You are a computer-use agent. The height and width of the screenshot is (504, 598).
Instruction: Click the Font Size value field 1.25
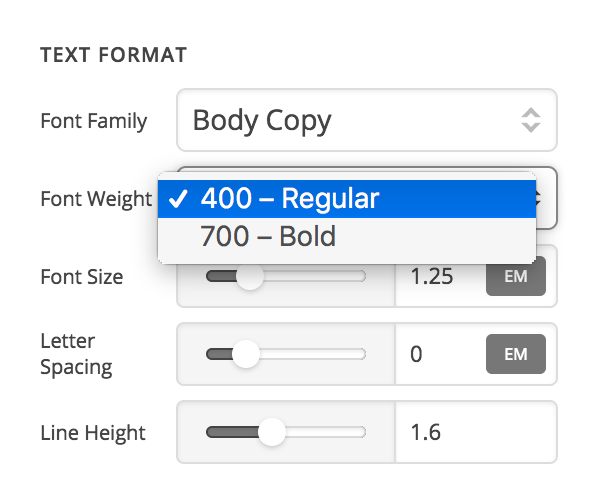[x=440, y=276]
